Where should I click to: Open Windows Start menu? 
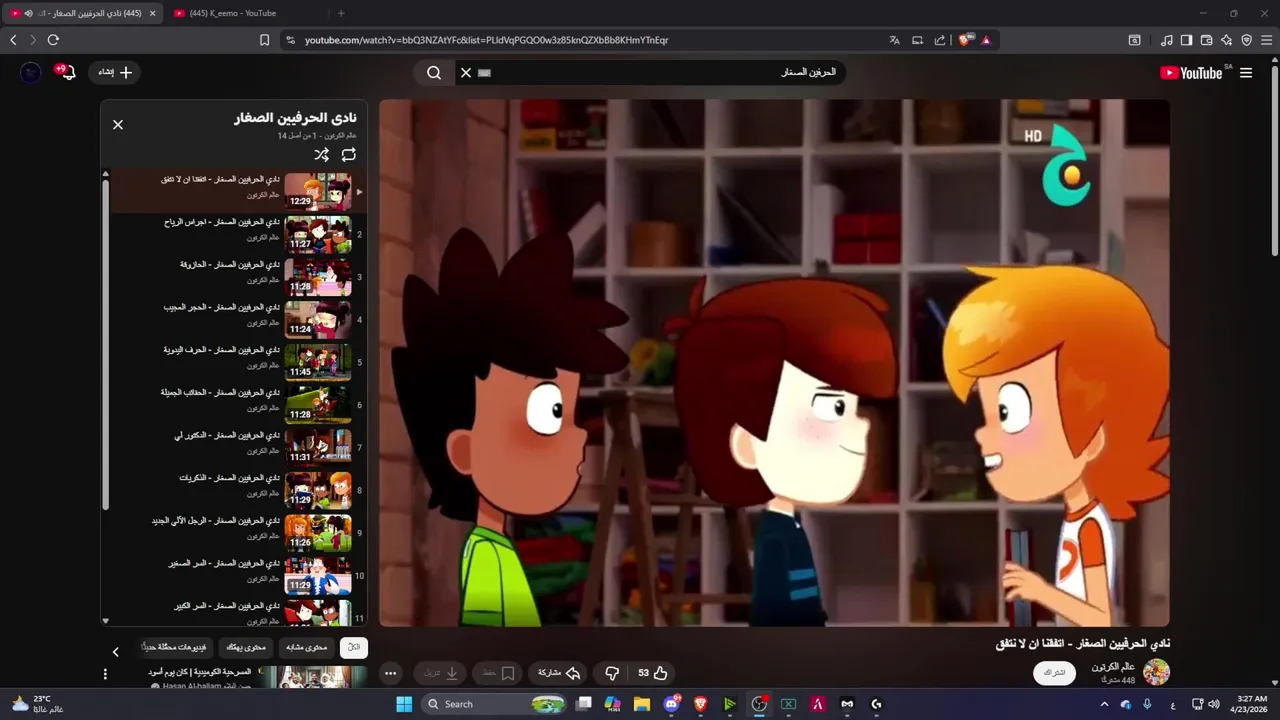[x=404, y=704]
